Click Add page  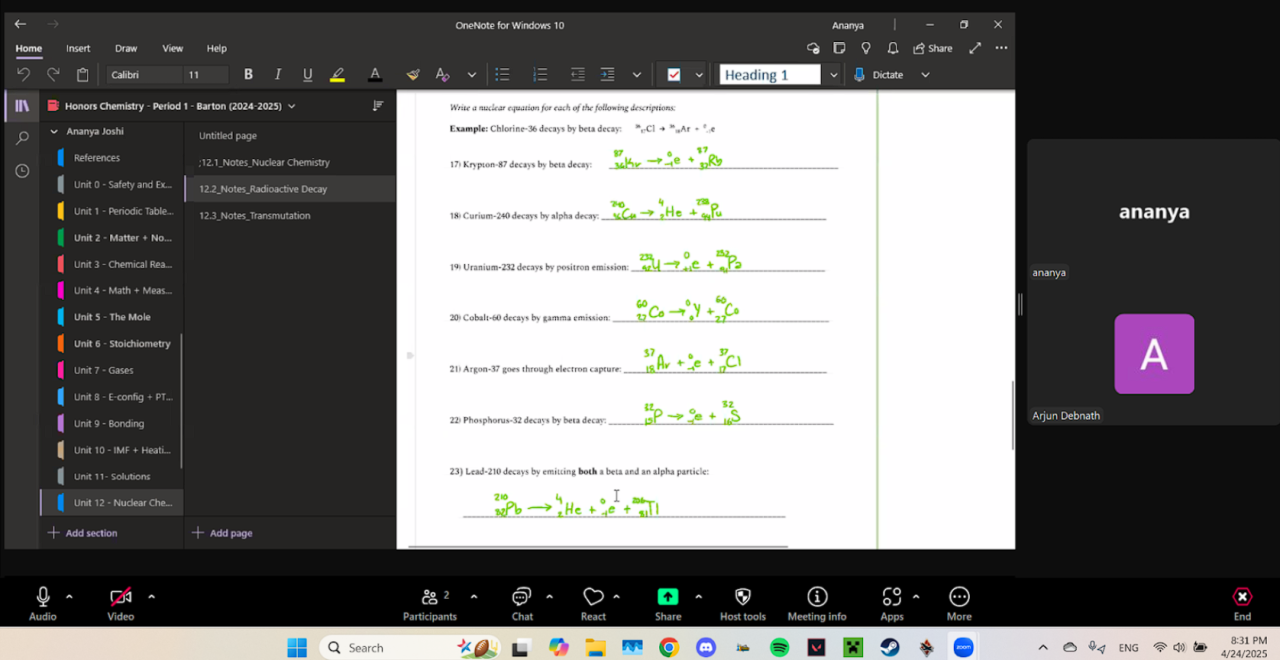221,533
